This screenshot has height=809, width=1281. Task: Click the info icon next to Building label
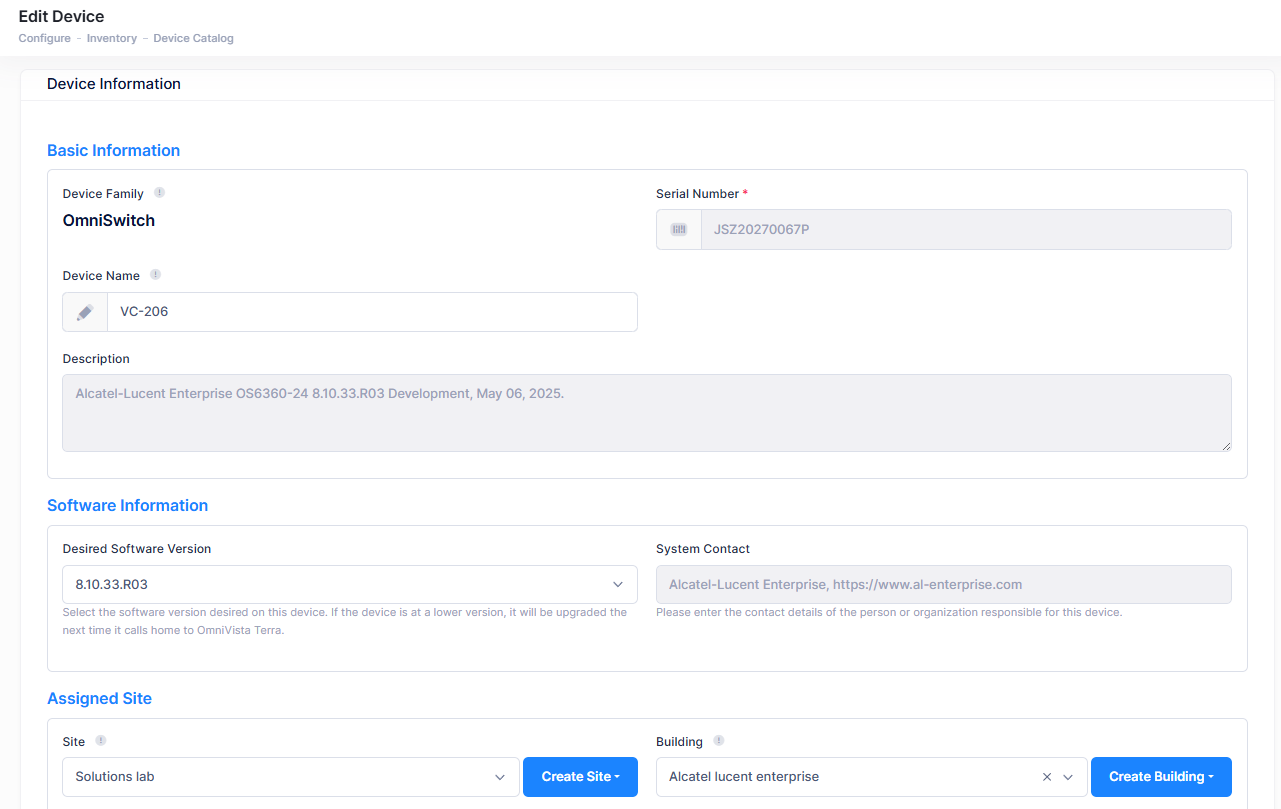(719, 741)
